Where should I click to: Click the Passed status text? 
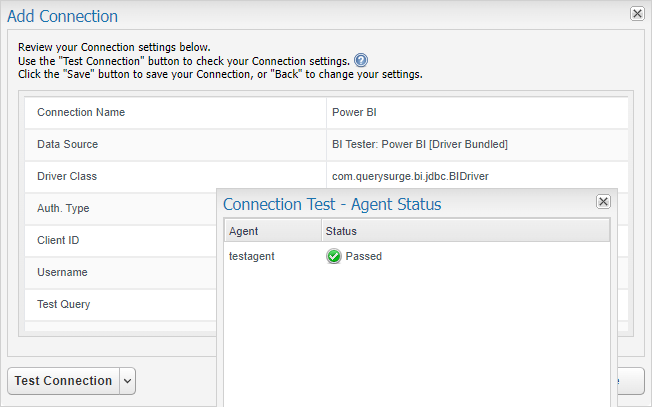tap(363, 256)
